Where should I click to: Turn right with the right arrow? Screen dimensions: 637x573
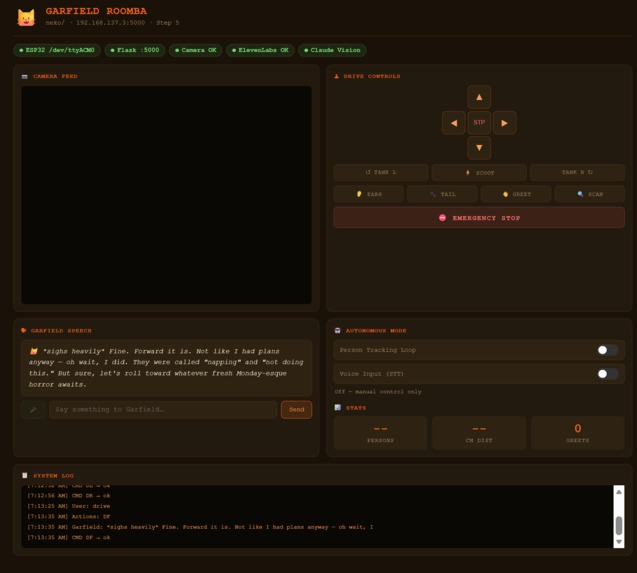coord(504,123)
